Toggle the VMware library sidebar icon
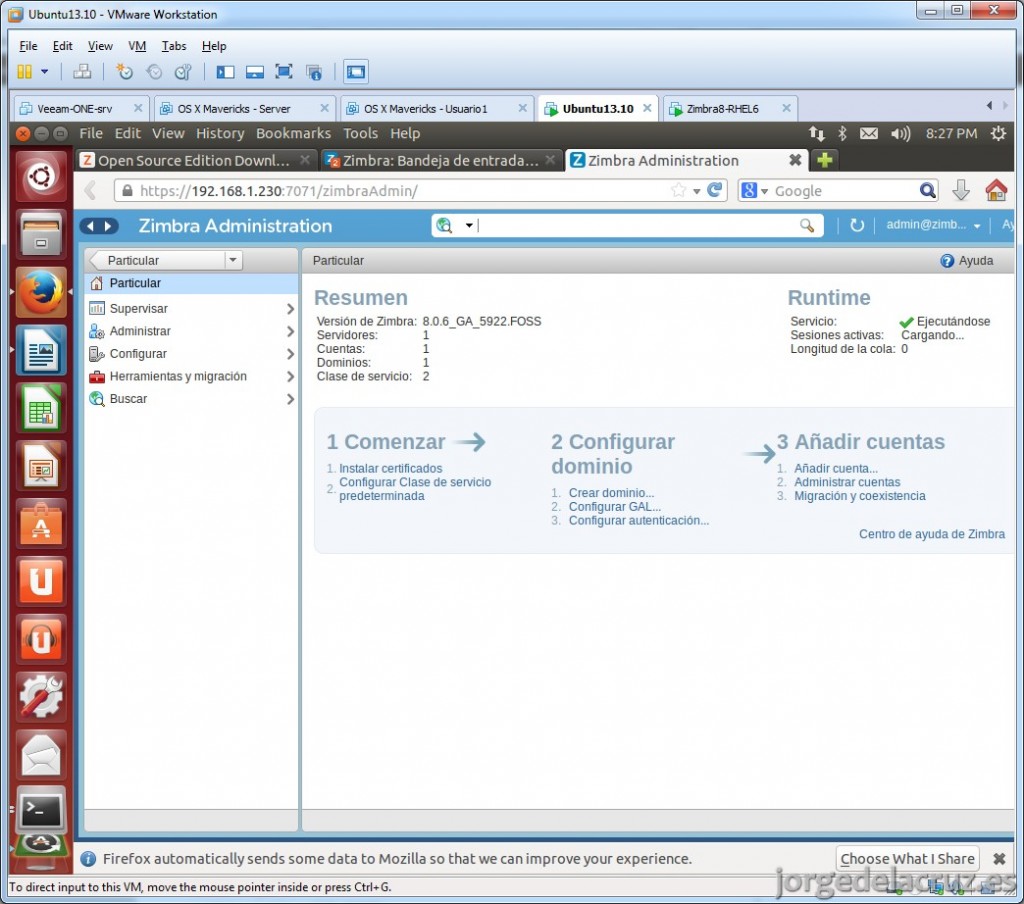 tap(225, 72)
